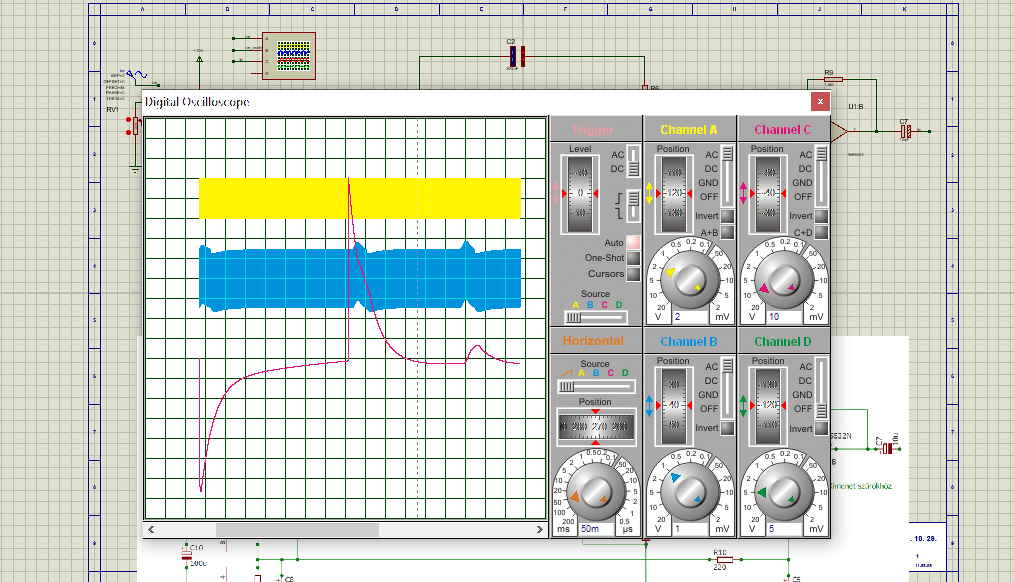This screenshot has height=582, width=1014.
Task: Click the magenta Channel C position arrows
Action: tap(743, 193)
